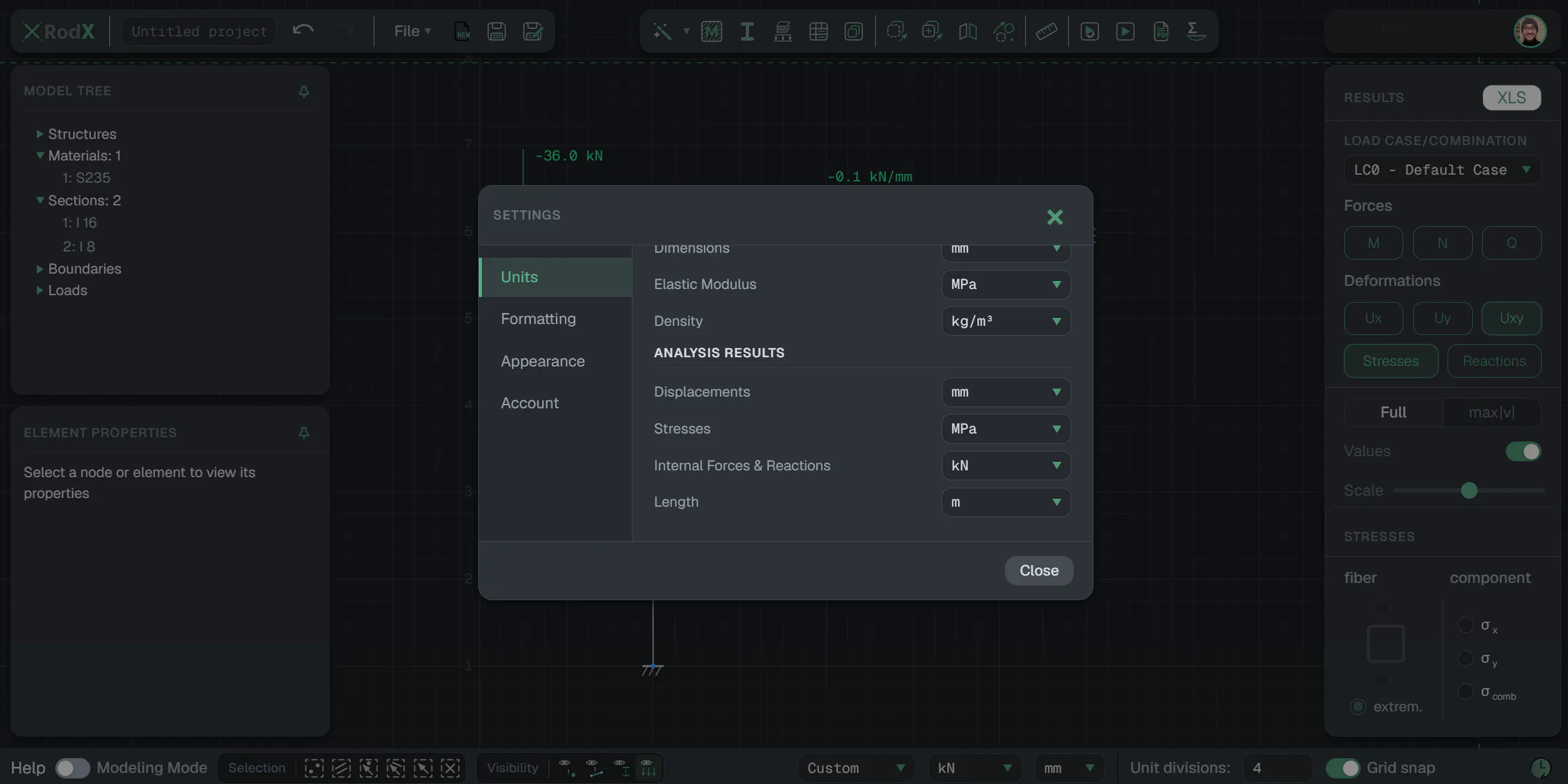Open the materials library icon
This screenshot has width=1568, height=784.
711,31
